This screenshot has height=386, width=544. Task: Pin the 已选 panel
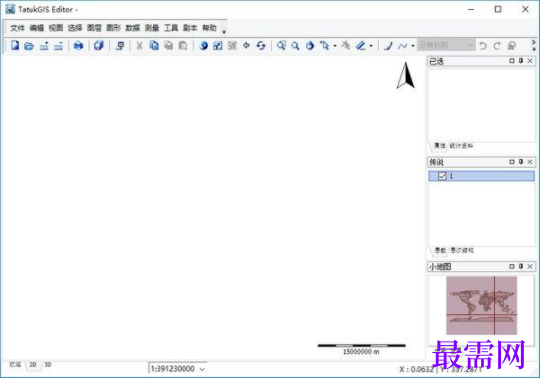521,61
